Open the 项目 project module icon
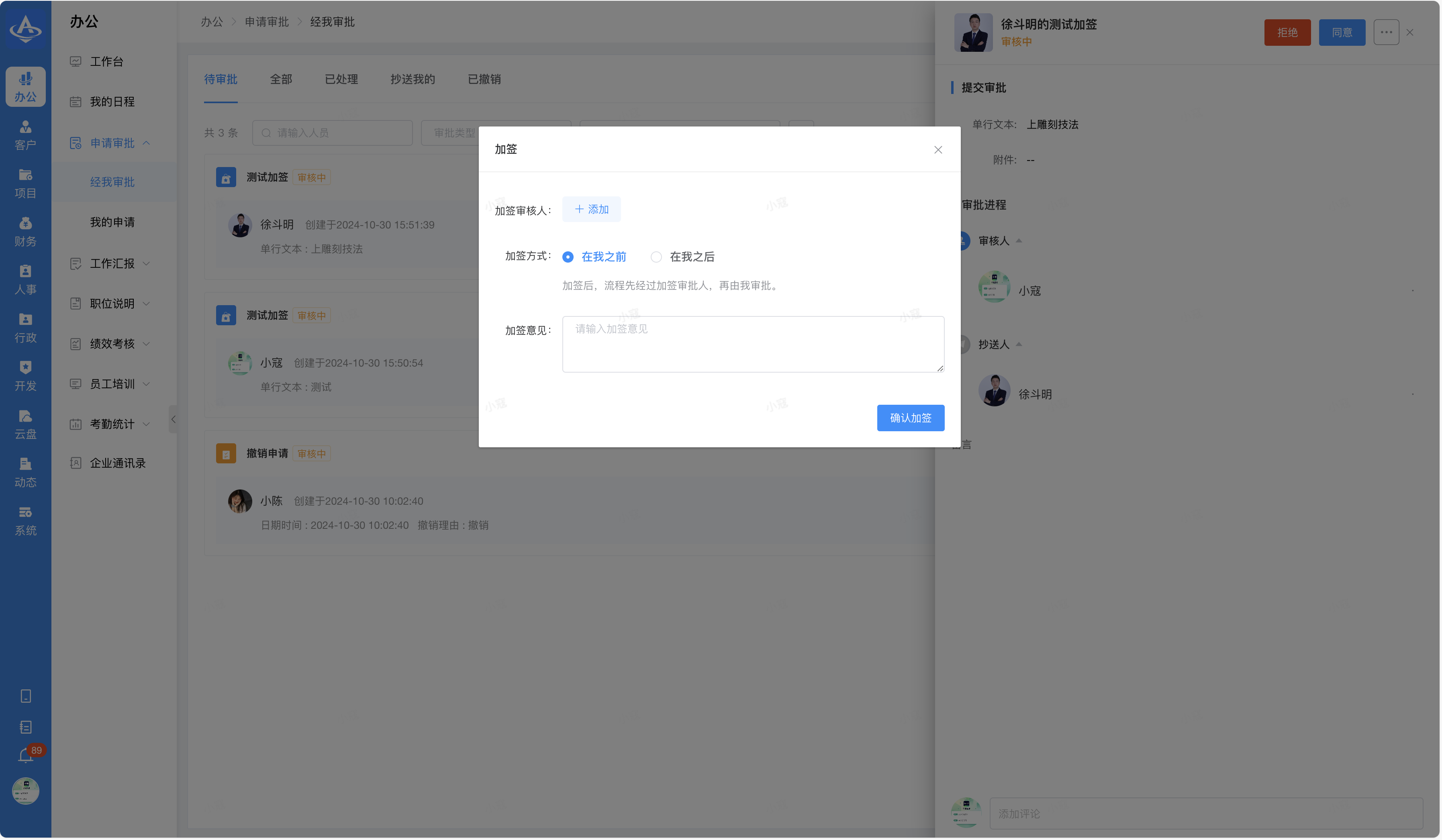Viewport: 1442px width, 840px height. 25,183
